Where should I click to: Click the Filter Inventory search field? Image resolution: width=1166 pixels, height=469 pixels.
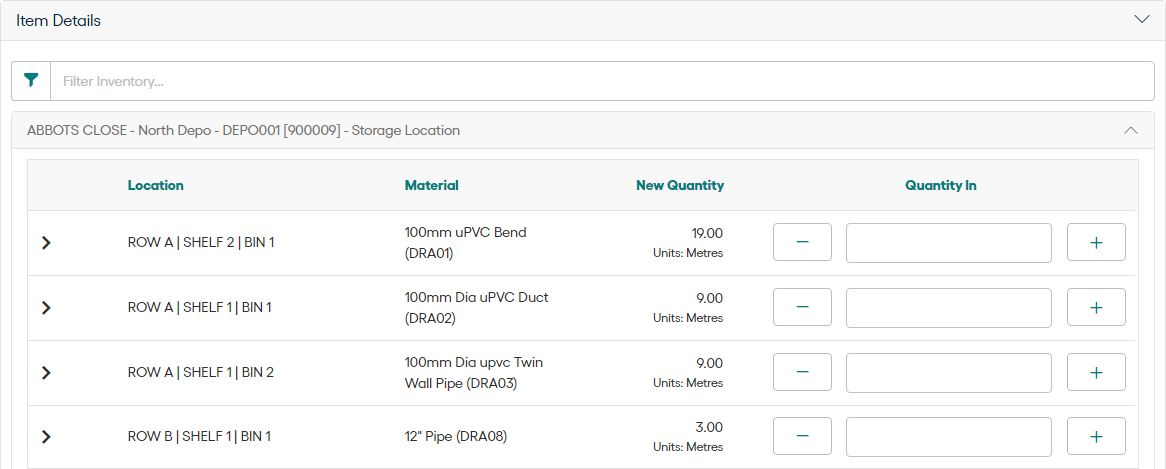(x=600, y=81)
